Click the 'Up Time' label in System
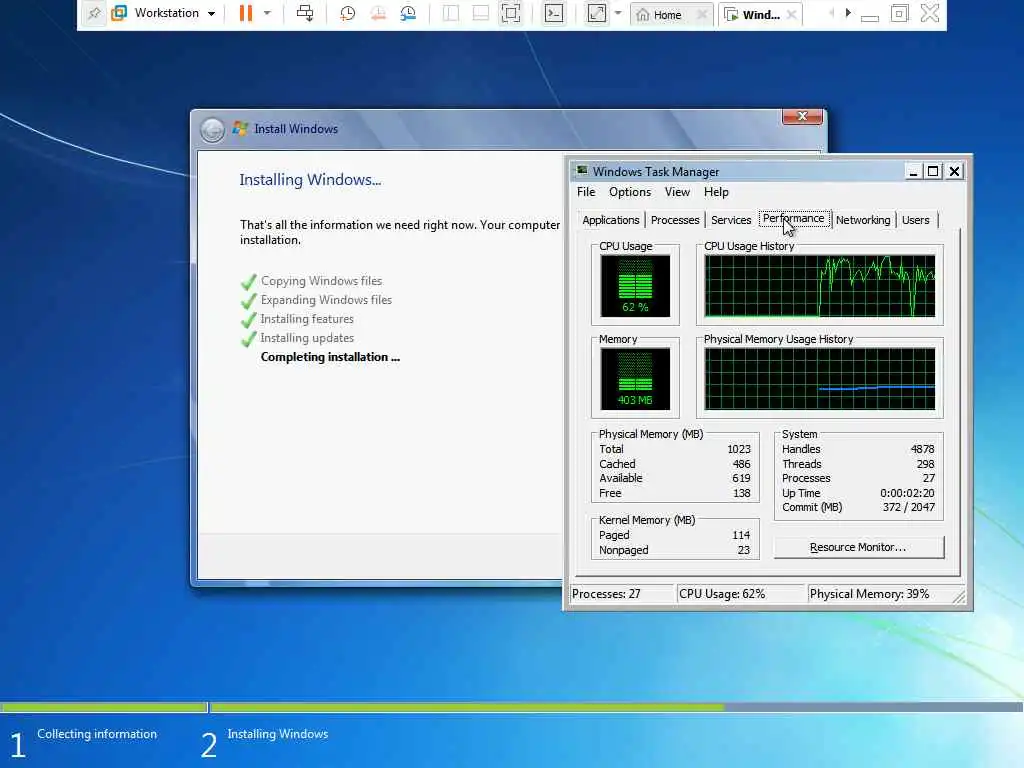1024x768 pixels. [801, 493]
